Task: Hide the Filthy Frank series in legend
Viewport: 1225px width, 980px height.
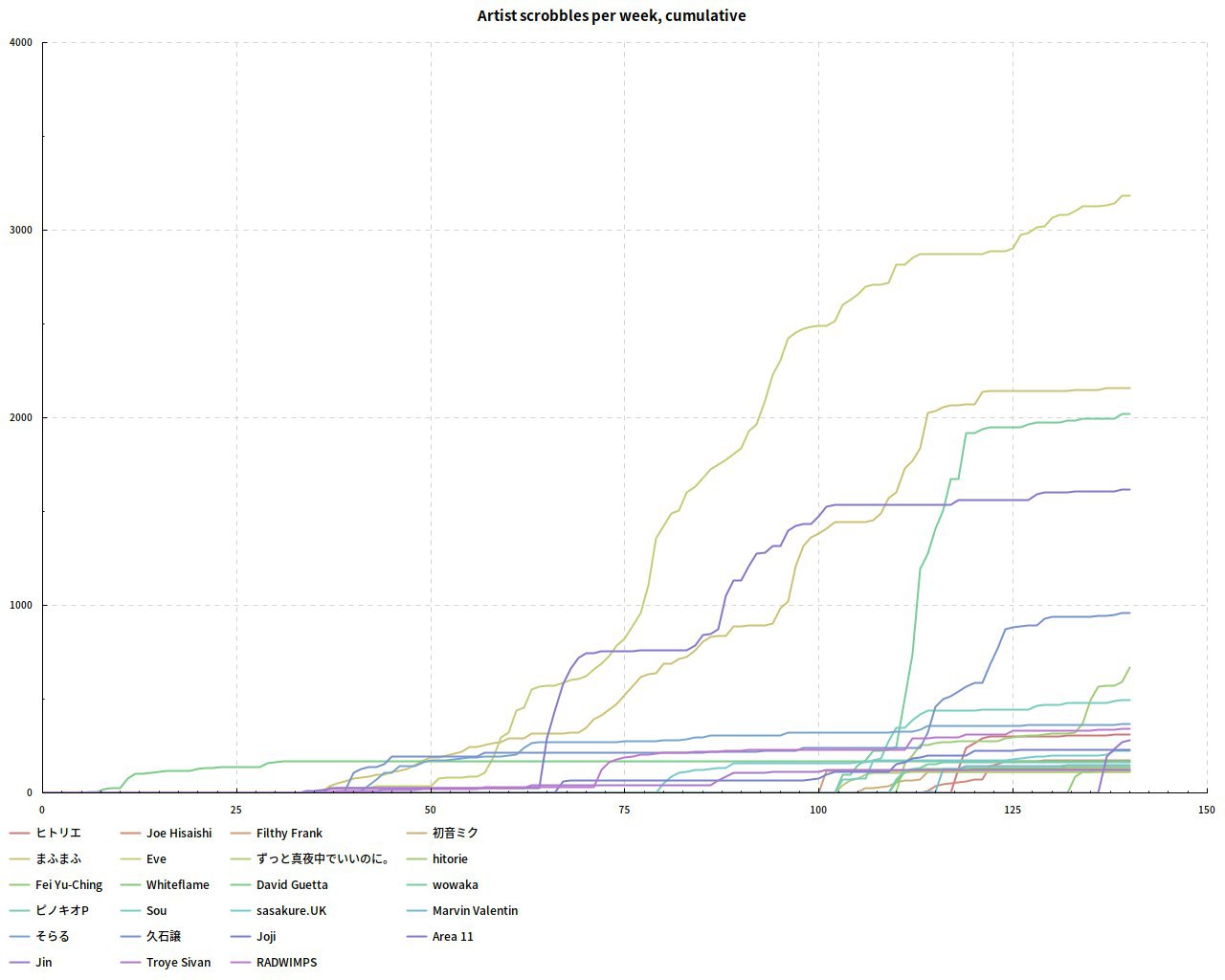Action: coord(289,834)
